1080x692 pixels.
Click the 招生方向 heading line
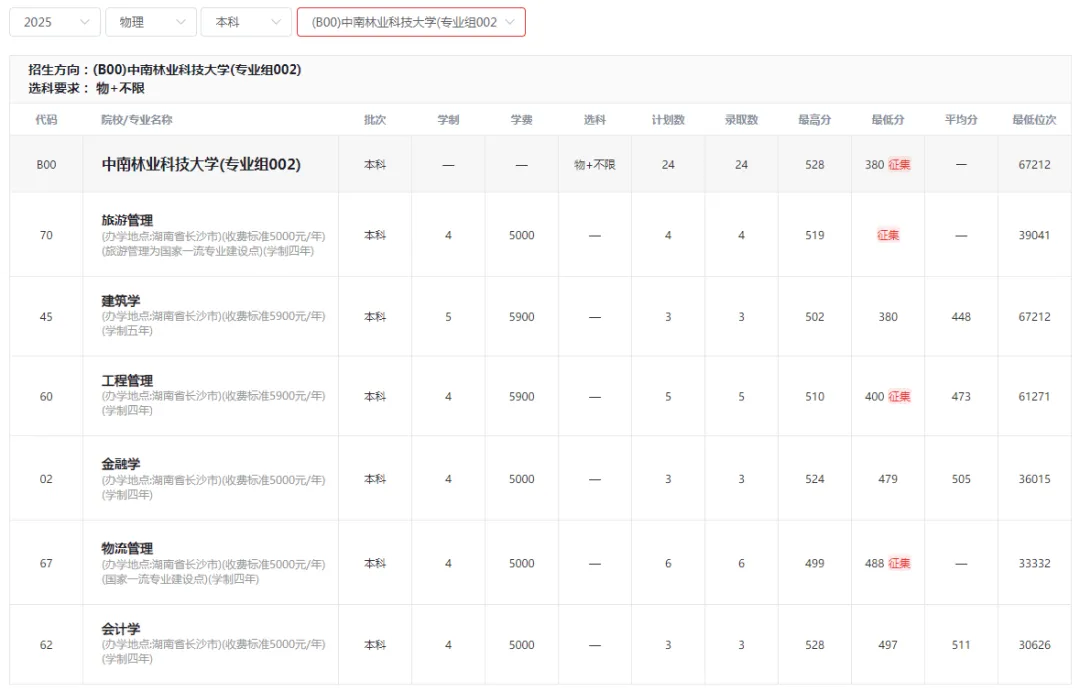point(165,70)
